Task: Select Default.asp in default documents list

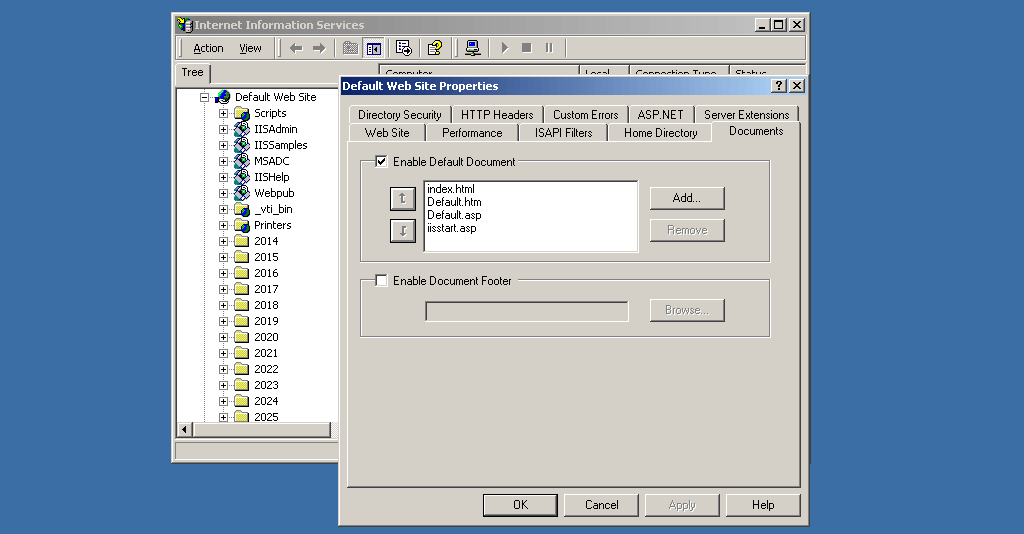Action: click(x=455, y=215)
